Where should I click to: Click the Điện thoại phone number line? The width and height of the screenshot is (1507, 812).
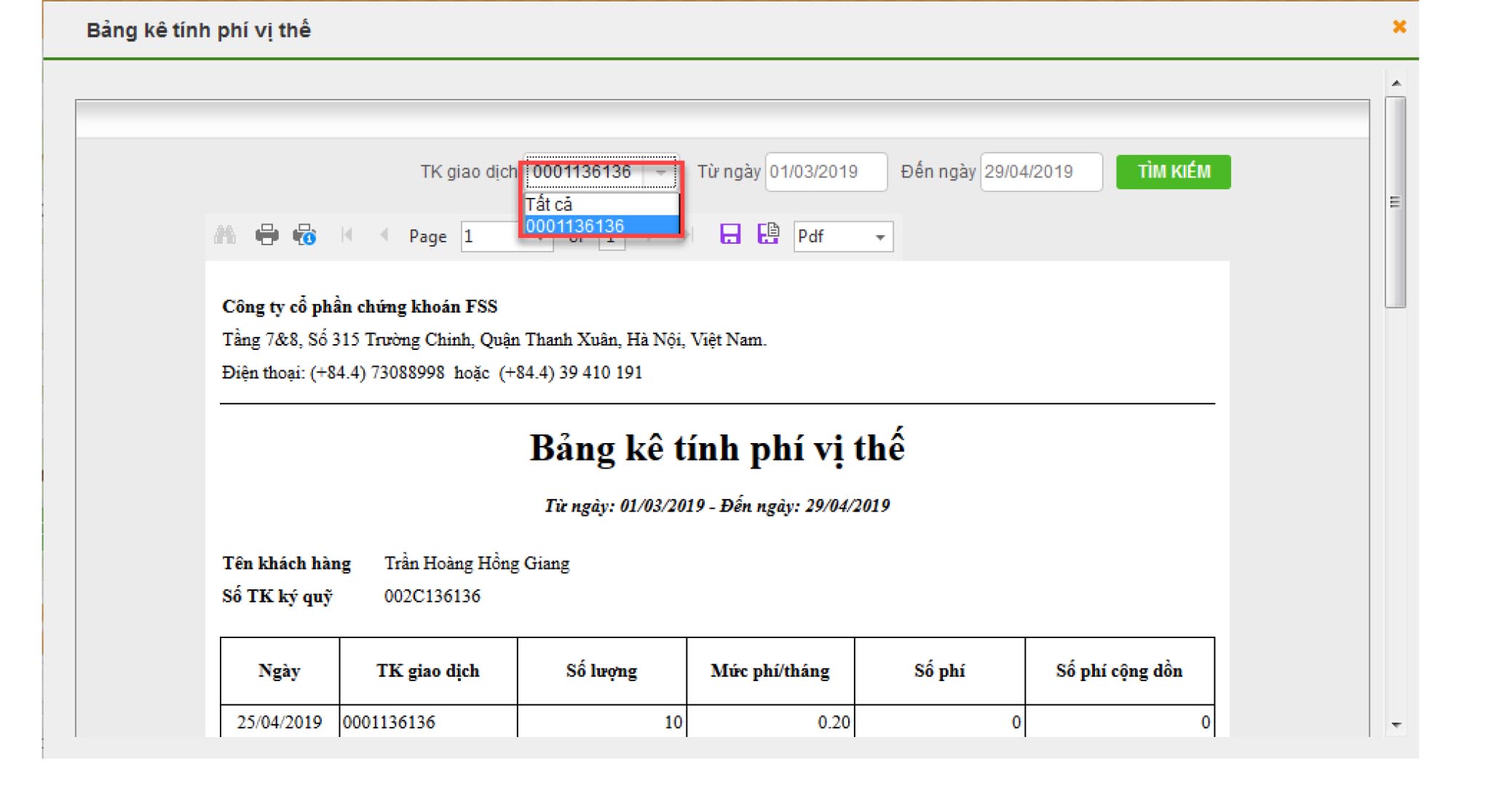432,373
